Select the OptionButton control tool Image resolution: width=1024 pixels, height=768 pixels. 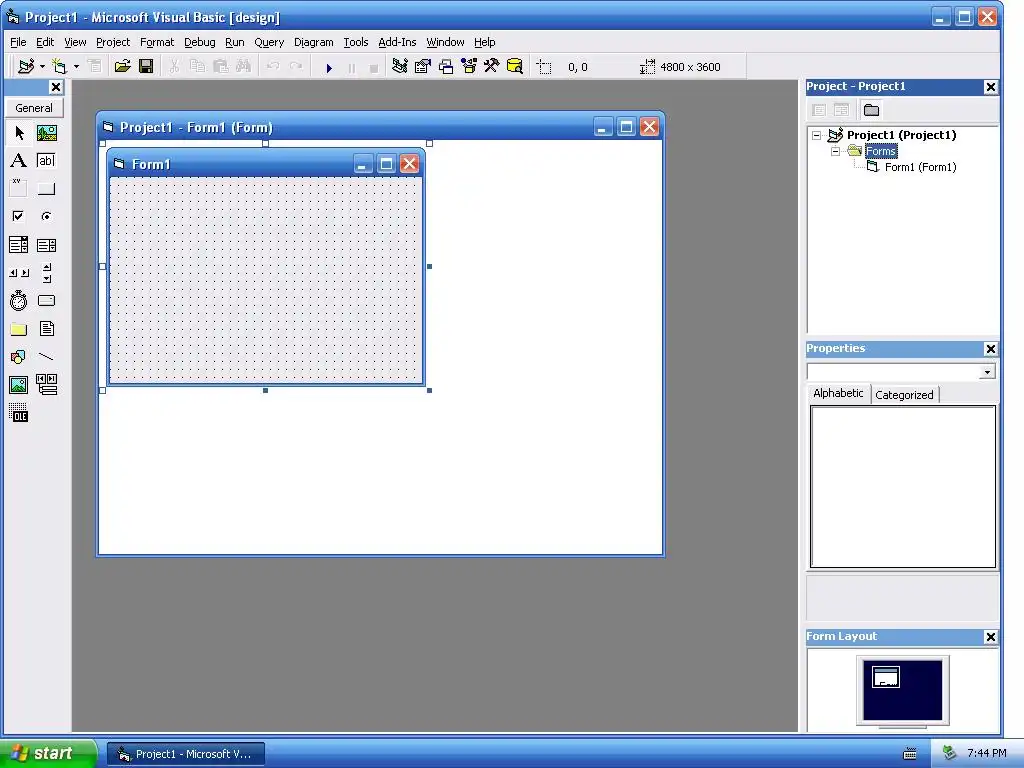coord(46,216)
